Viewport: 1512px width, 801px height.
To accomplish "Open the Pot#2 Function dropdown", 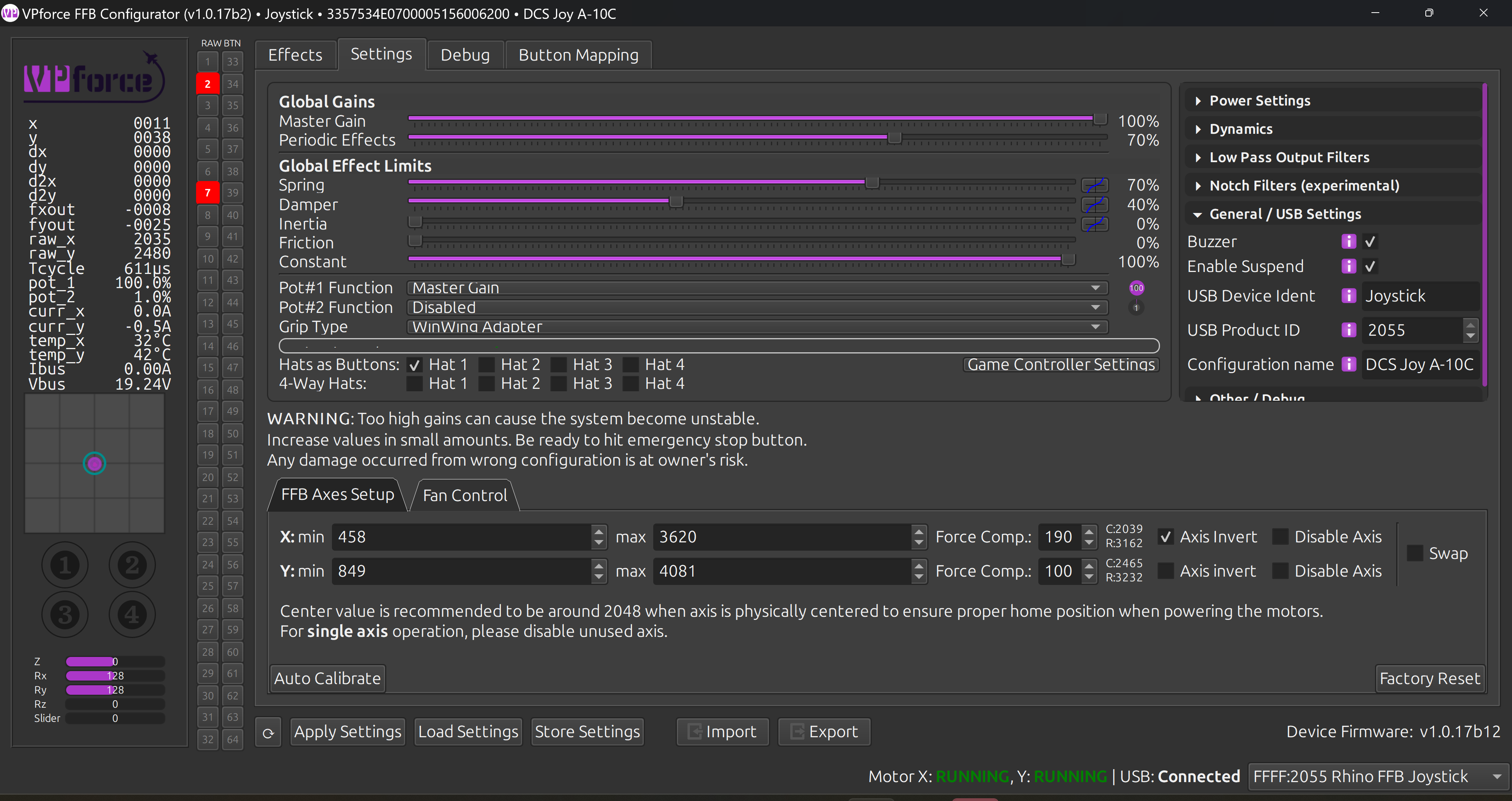I will point(757,307).
